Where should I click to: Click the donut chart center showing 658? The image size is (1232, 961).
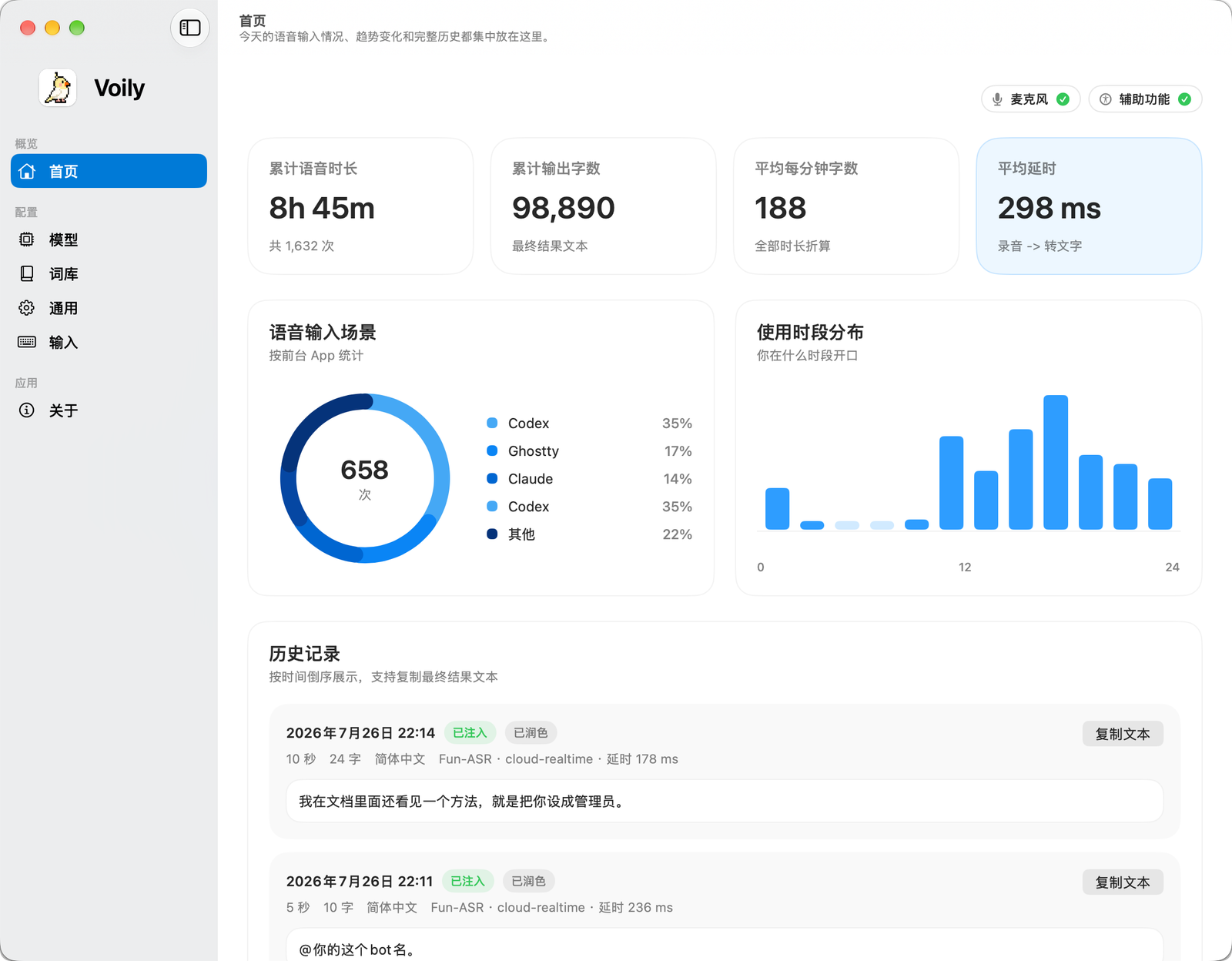click(365, 478)
